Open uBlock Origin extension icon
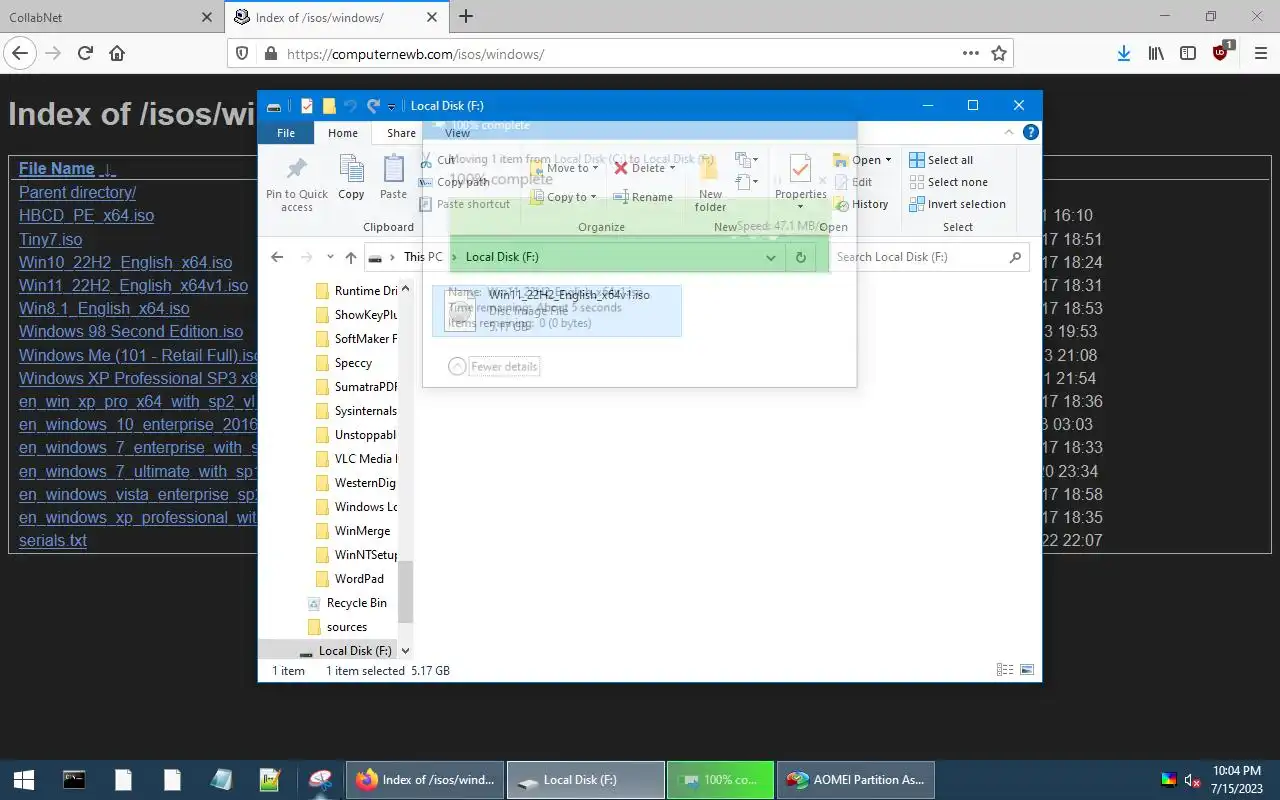1280x800 pixels. click(1221, 53)
